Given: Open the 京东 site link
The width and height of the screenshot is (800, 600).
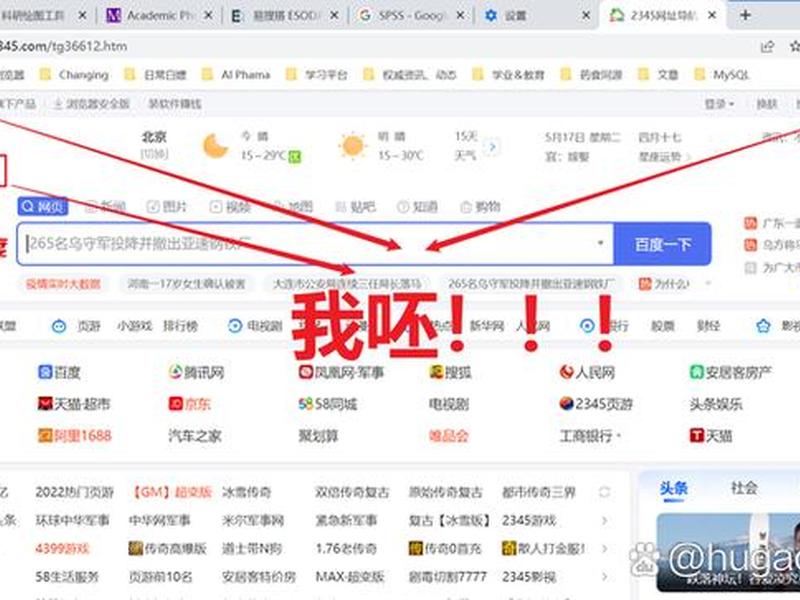Looking at the screenshot, I should [x=189, y=404].
